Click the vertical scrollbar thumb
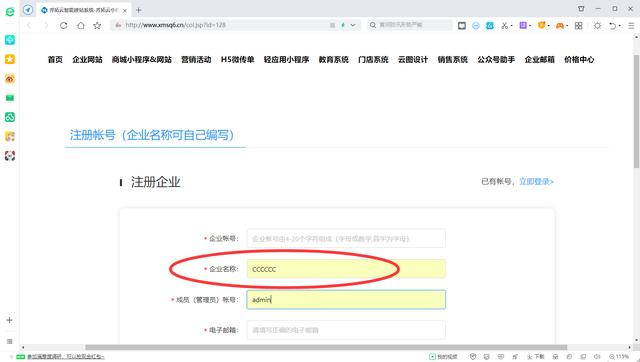Viewport: 640px width, 362px height. tap(636, 111)
